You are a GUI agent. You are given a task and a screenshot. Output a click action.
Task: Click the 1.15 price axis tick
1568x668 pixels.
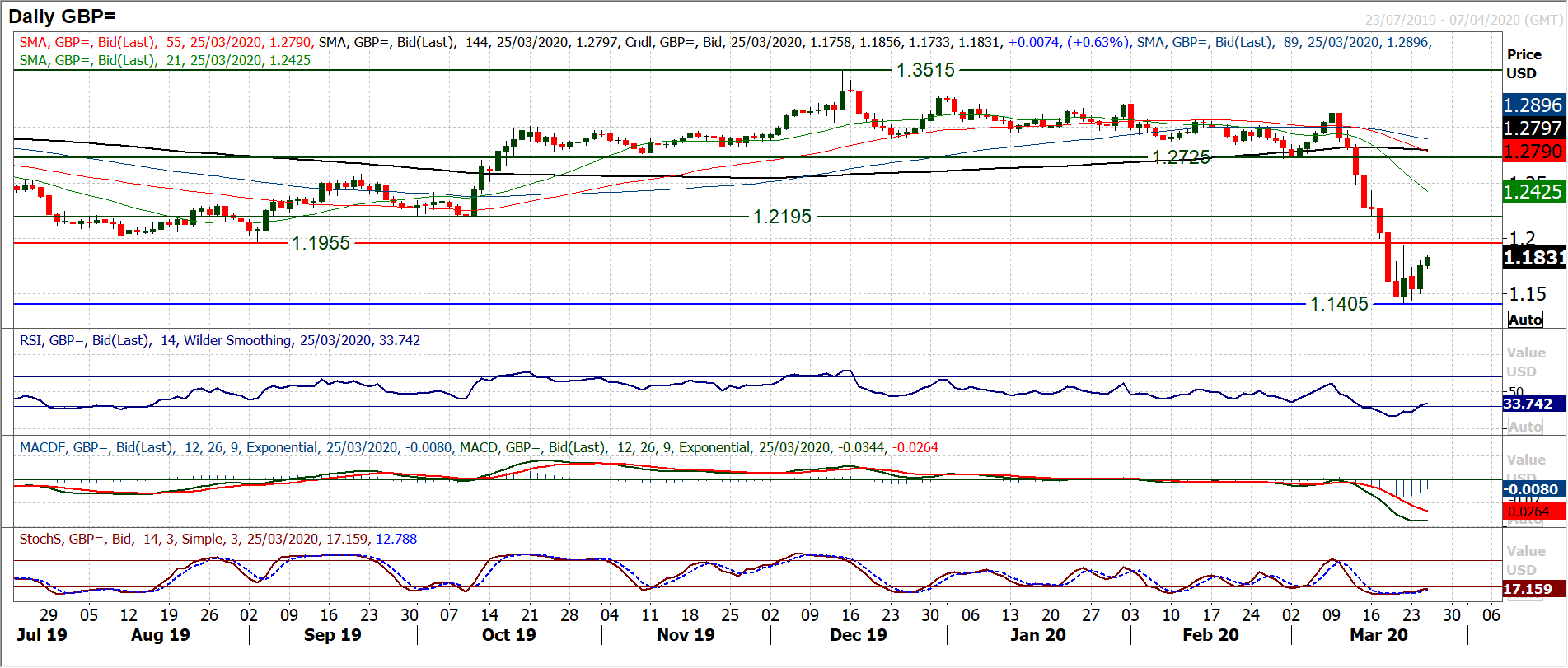click(1527, 294)
